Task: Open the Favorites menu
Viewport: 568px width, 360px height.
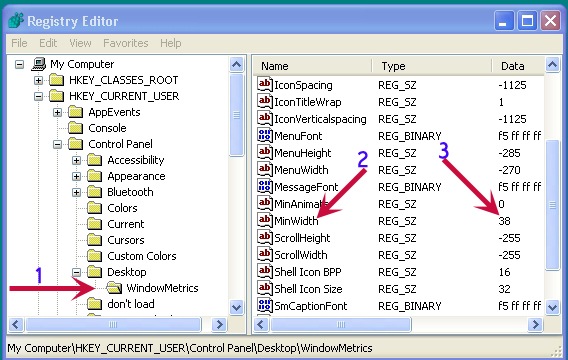Action: pyautogui.click(x=126, y=43)
